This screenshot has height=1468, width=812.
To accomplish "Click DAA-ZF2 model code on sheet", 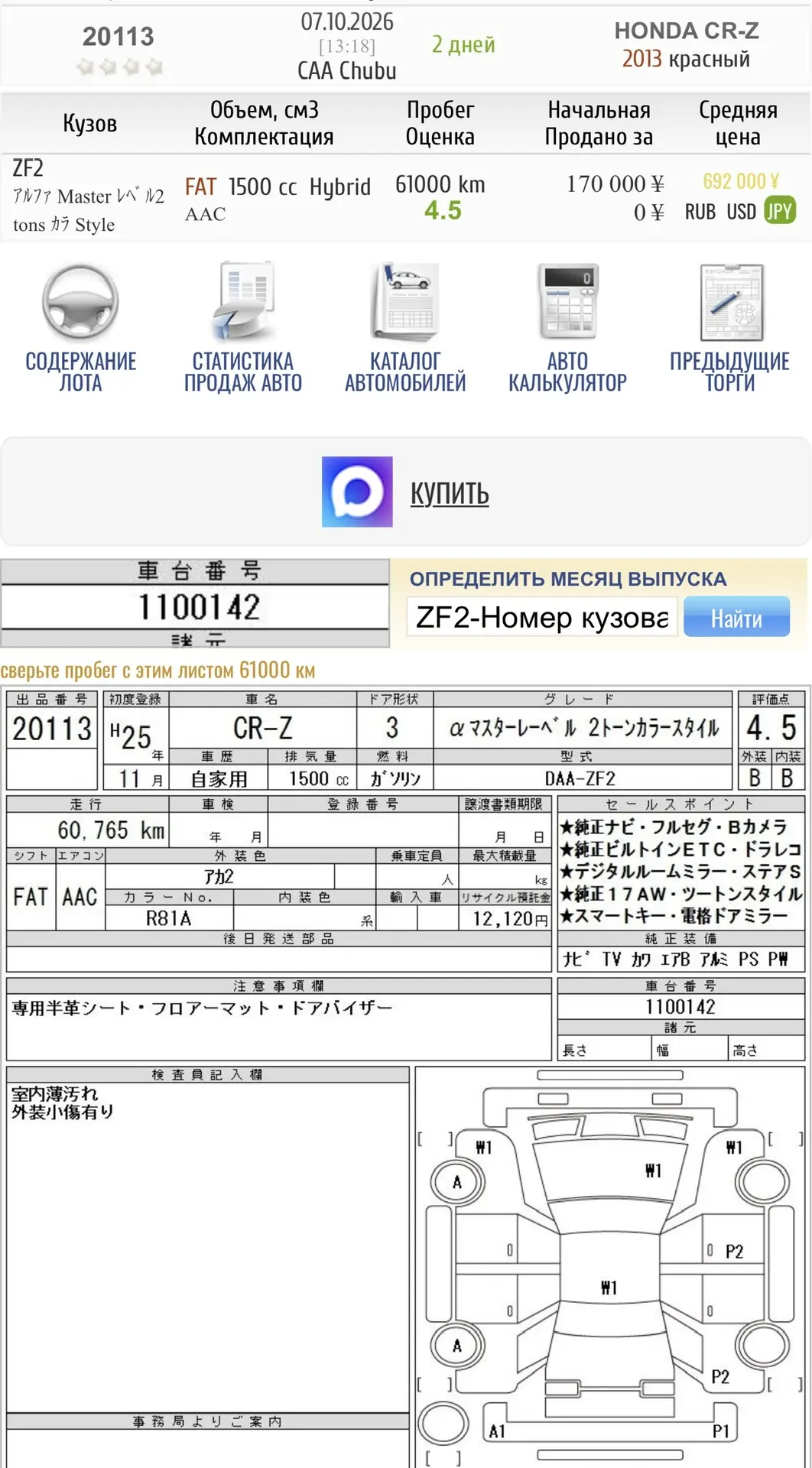I will pyautogui.click(x=580, y=778).
